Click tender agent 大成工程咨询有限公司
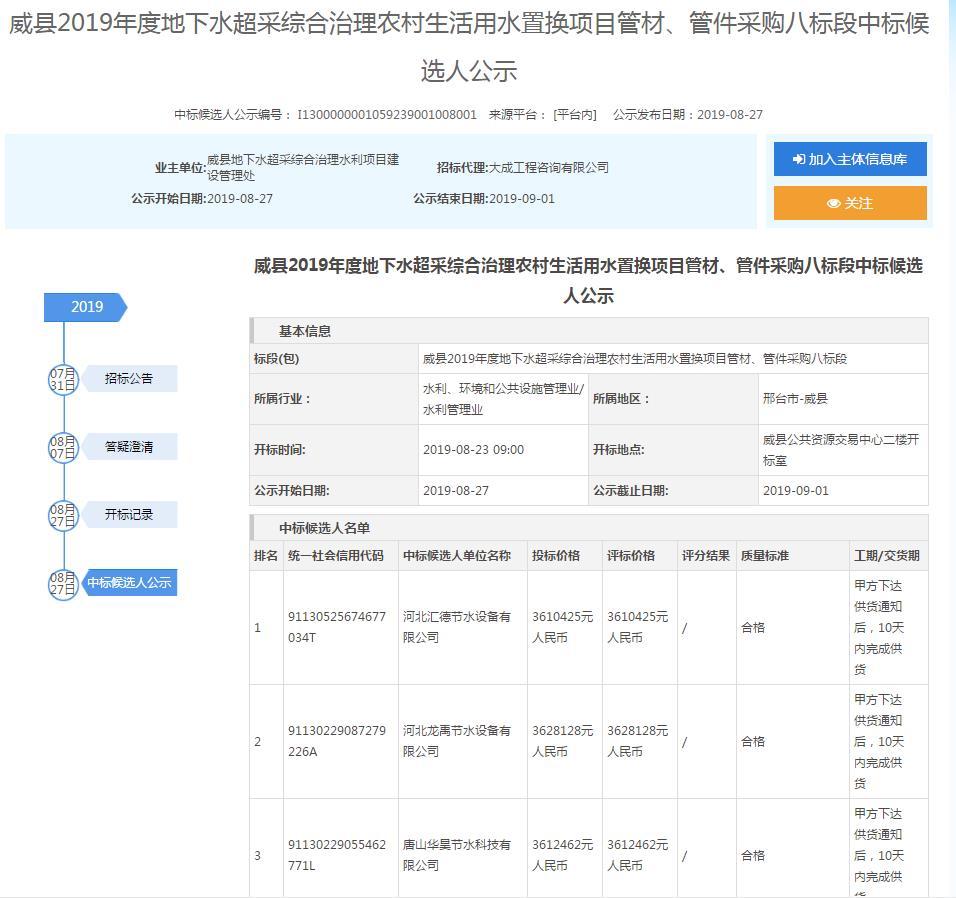Viewport: 956px width, 898px height. click(x=548, y=168)
